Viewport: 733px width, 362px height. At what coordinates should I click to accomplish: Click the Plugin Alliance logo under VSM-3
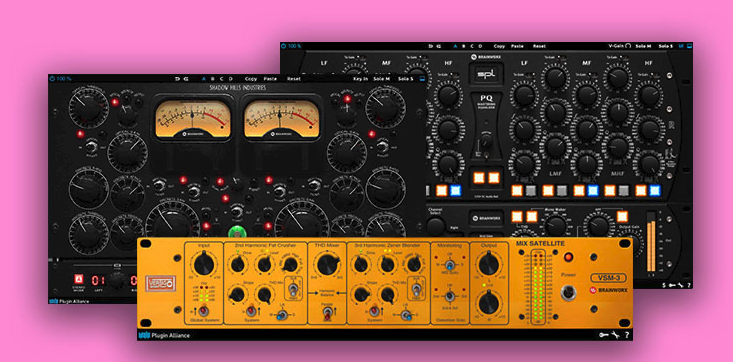point(164,335)
